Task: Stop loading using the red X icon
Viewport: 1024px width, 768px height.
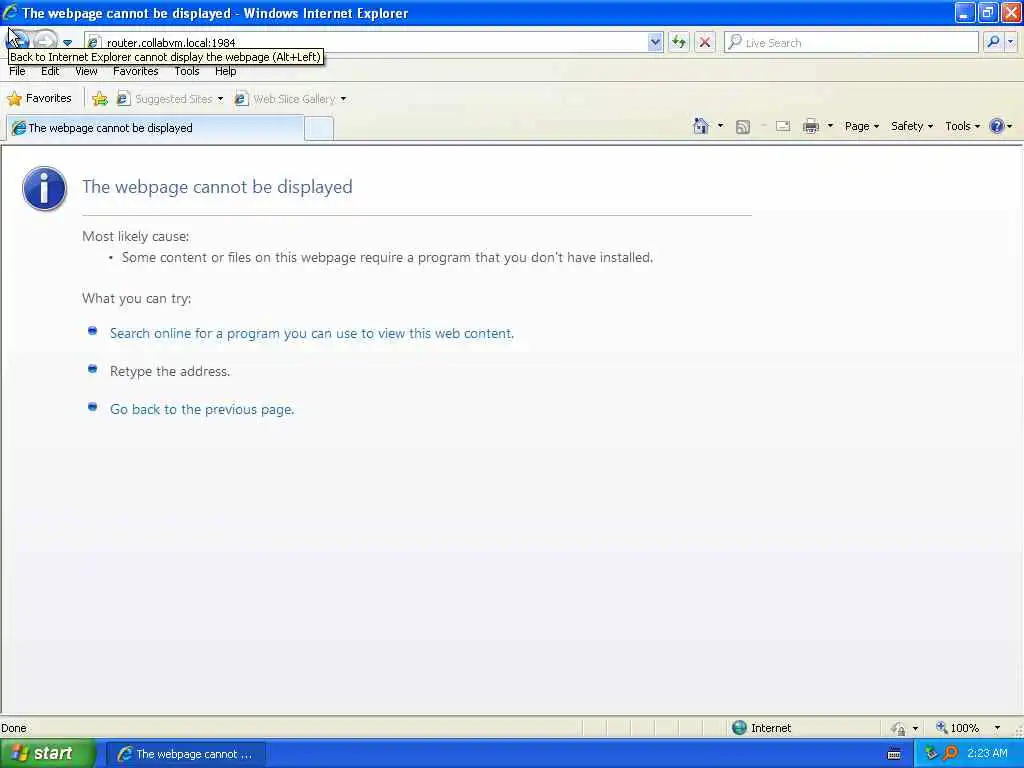Action: (x=705, y=42)
